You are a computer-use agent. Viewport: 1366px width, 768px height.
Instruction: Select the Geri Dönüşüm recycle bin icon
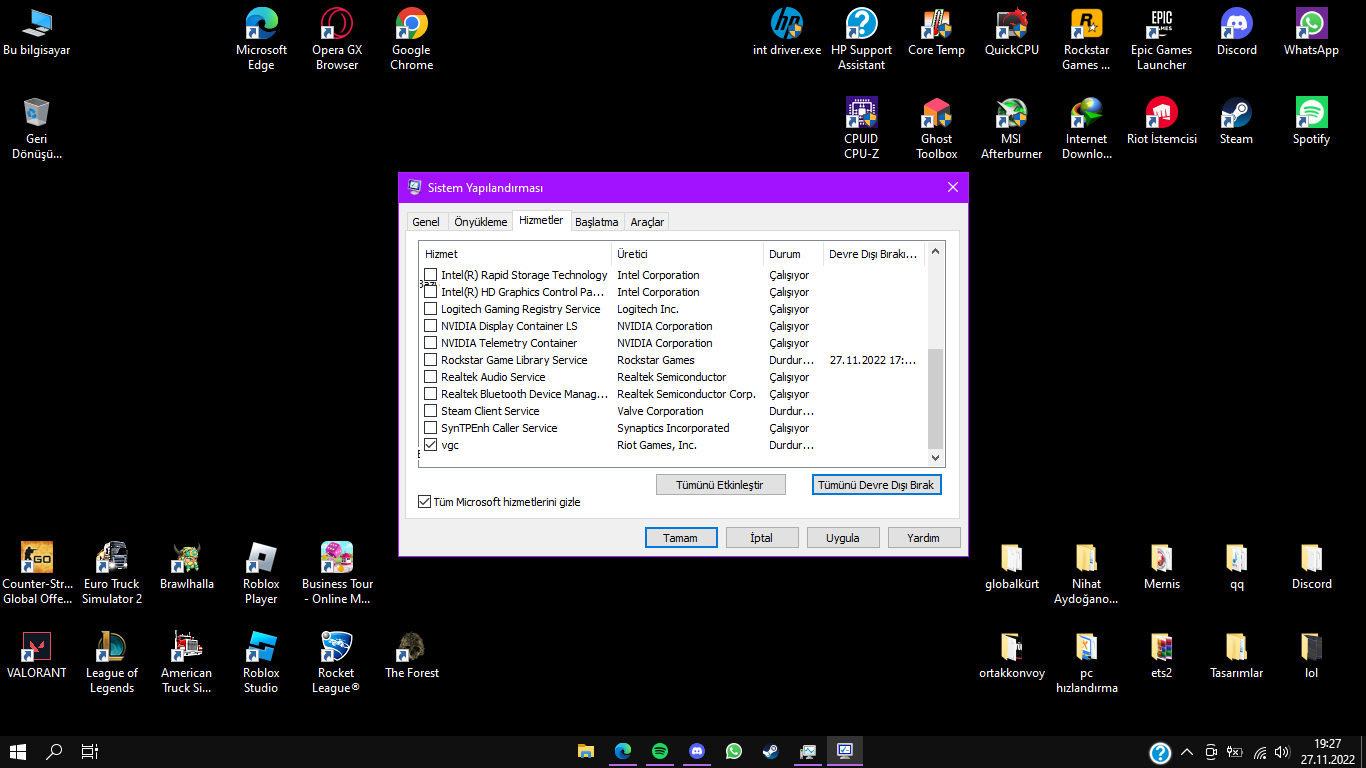pyautogui.click(x=37, y=128)
